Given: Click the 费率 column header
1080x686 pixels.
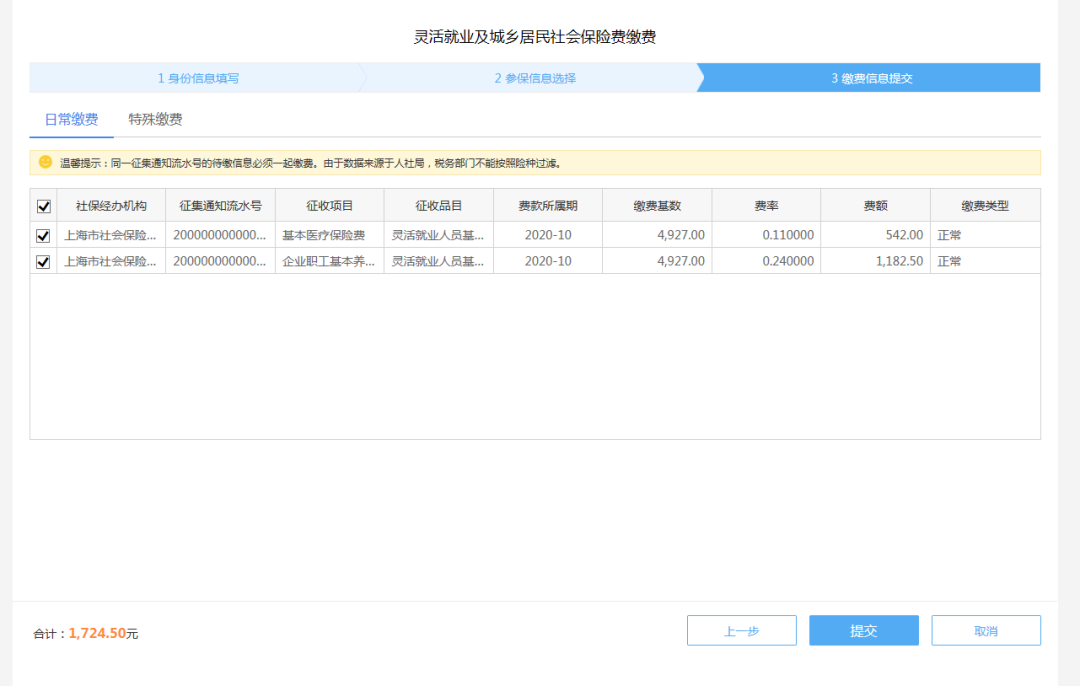Looking at the screenshot, I should pos(765,204).
